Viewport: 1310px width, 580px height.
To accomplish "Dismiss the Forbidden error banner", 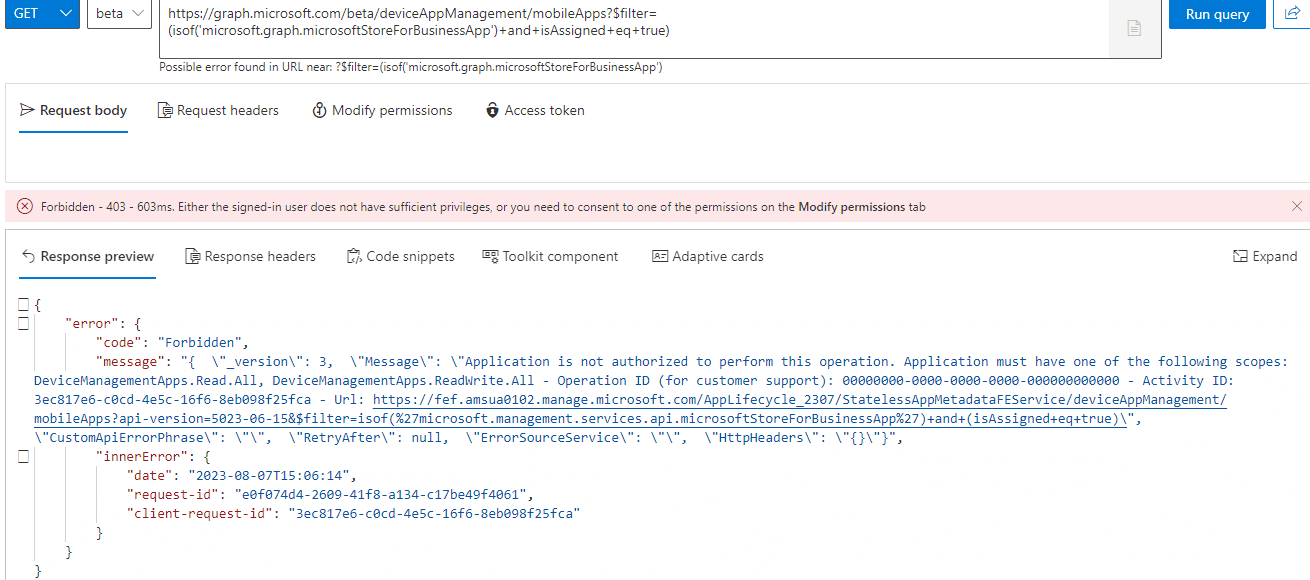I will pos(1297,207).
